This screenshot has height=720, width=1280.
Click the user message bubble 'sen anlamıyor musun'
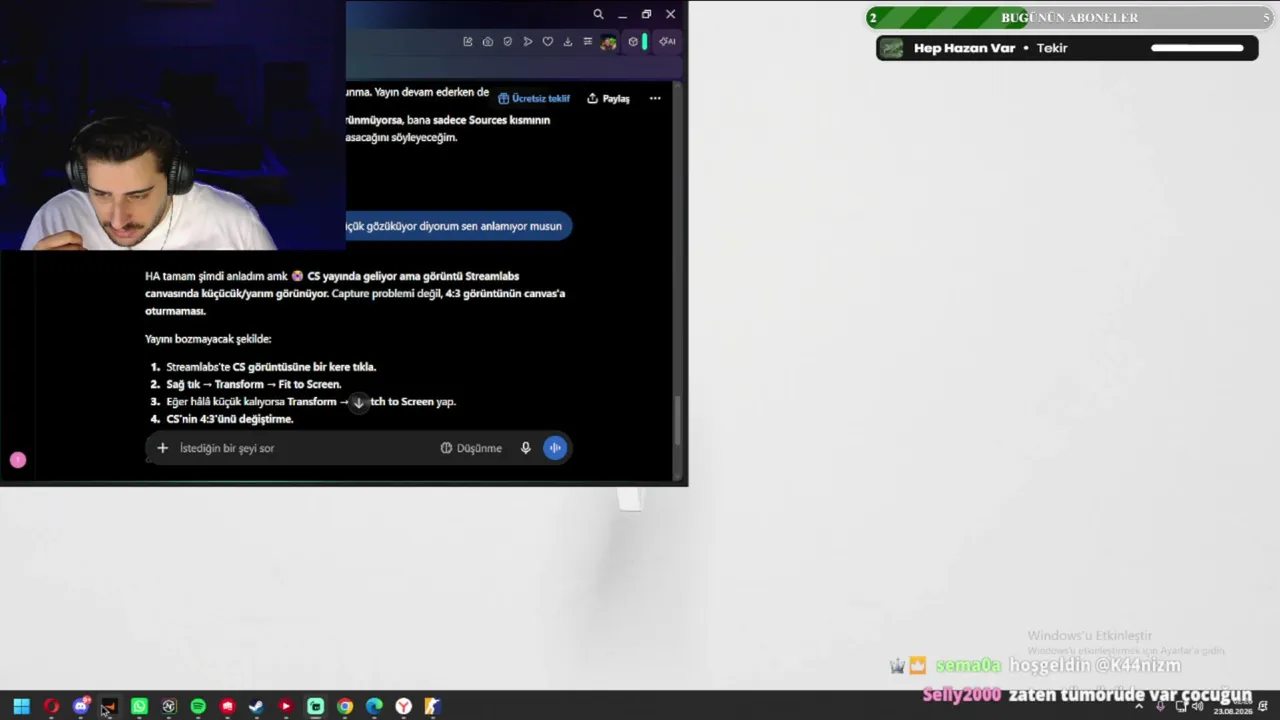[x=457, y=226]
